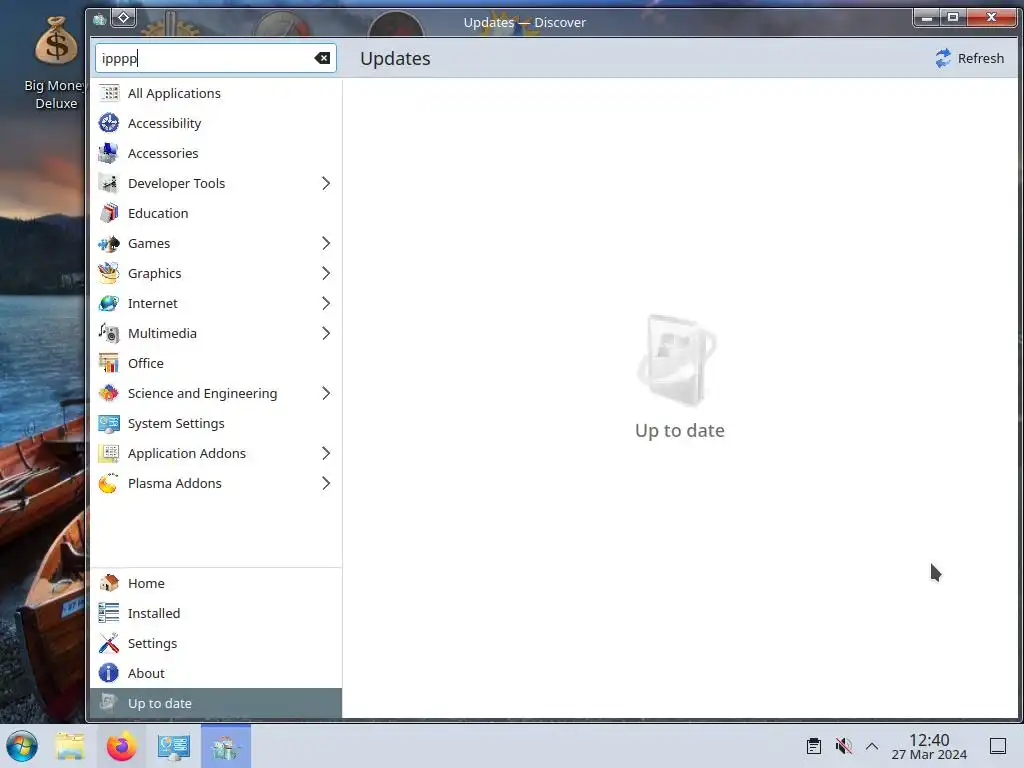The width and height of the screenshot is (1024, 768).
Task: Click the Office chart icon
Action: (109, 364)
